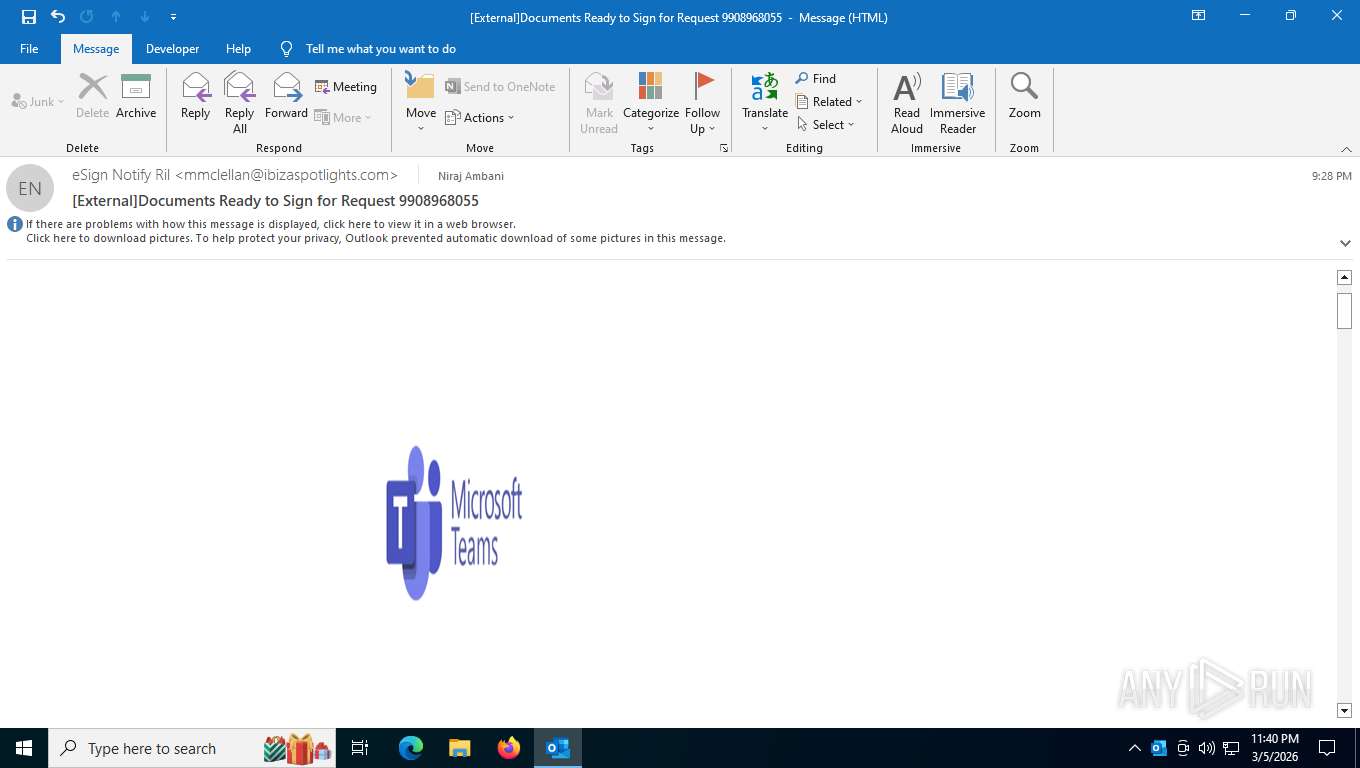The image size is (1360, 768).
Task: Click the Outlook taskbar icon
Action: click(558, 748)
